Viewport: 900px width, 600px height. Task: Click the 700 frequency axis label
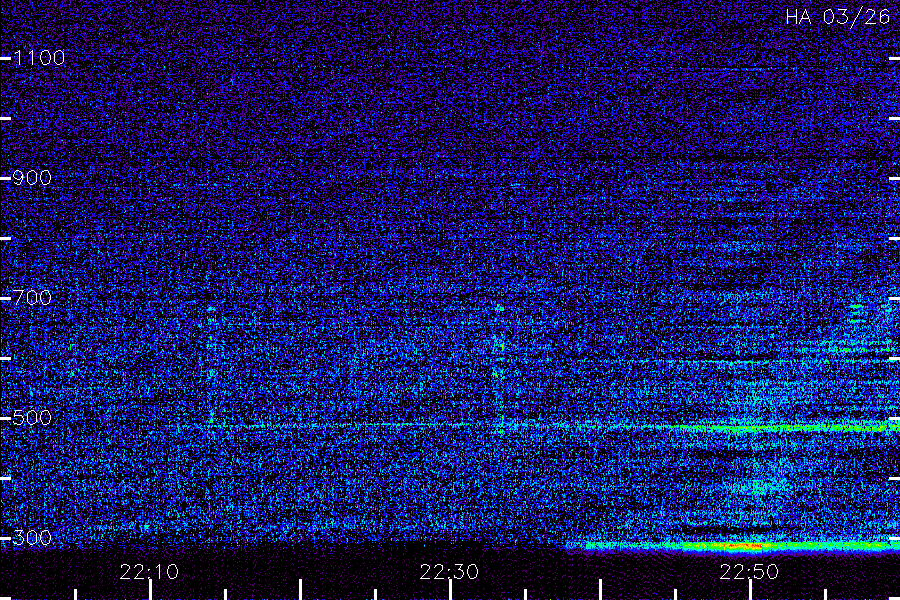tap(32, 298)
